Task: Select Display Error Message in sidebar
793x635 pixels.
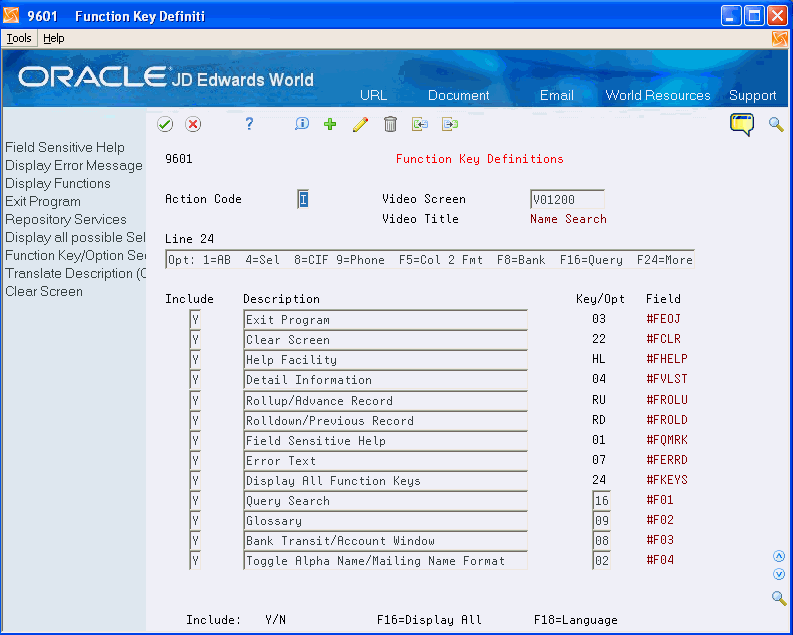Action: (74, 166)
